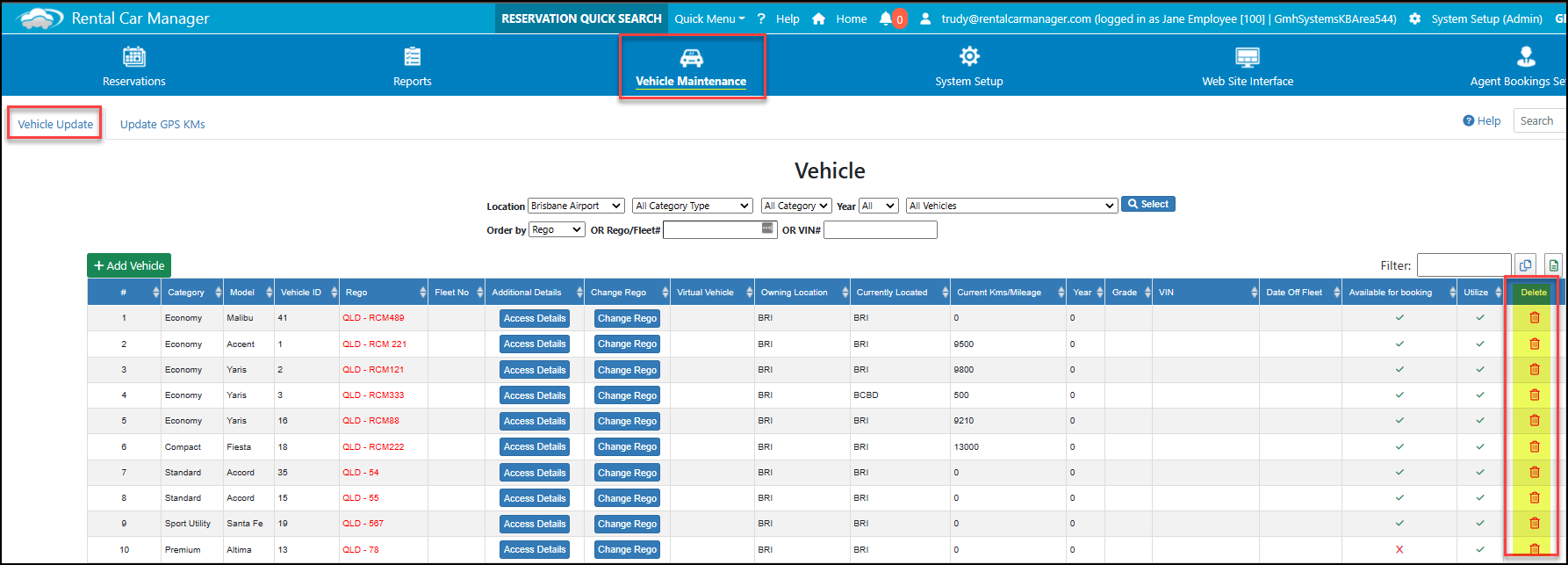Click Change Rego for the Accent row
This screenshot has width=1568, height=565.
coord(627,344)
